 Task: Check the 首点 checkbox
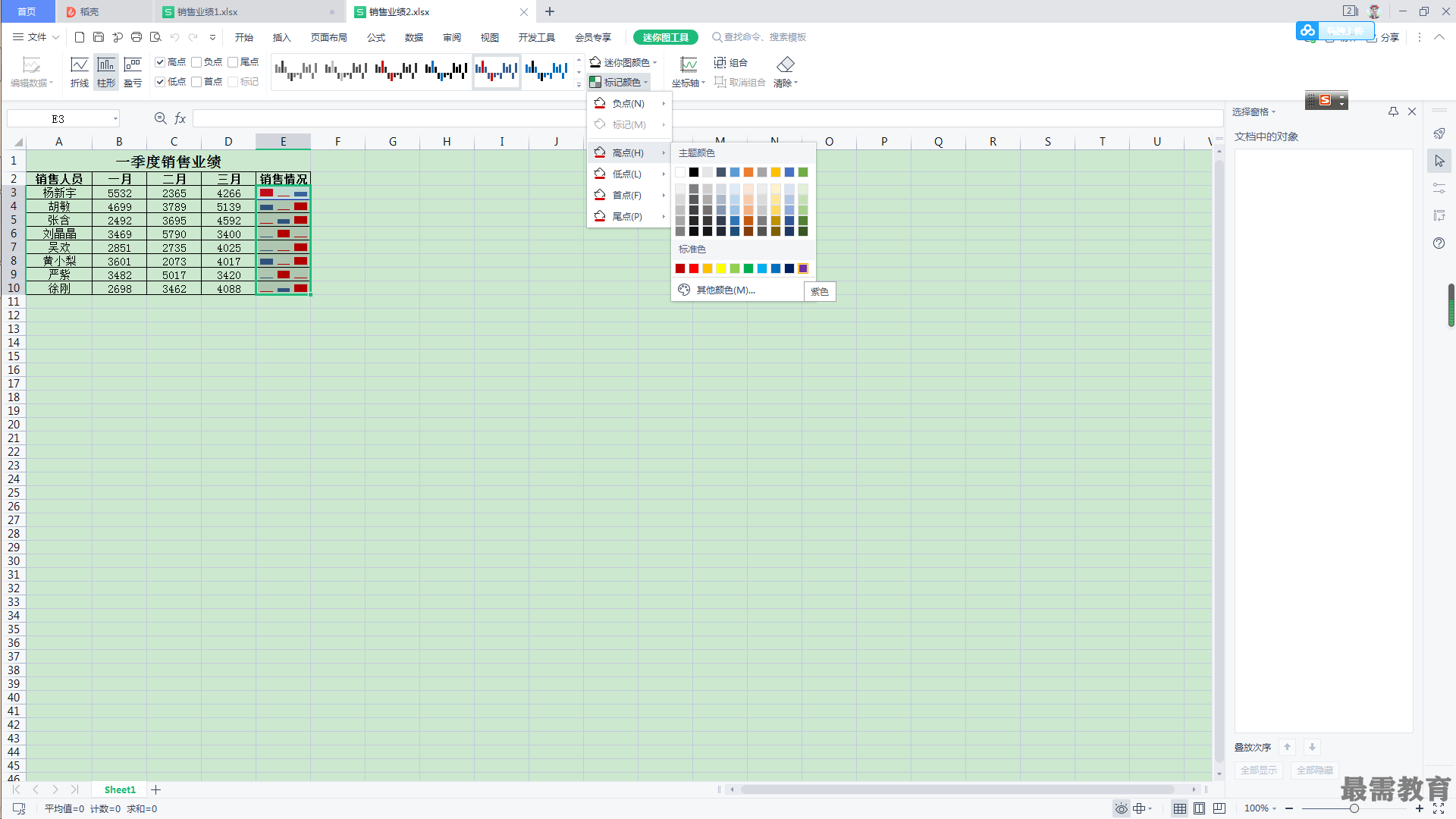[x=196, y=82]
